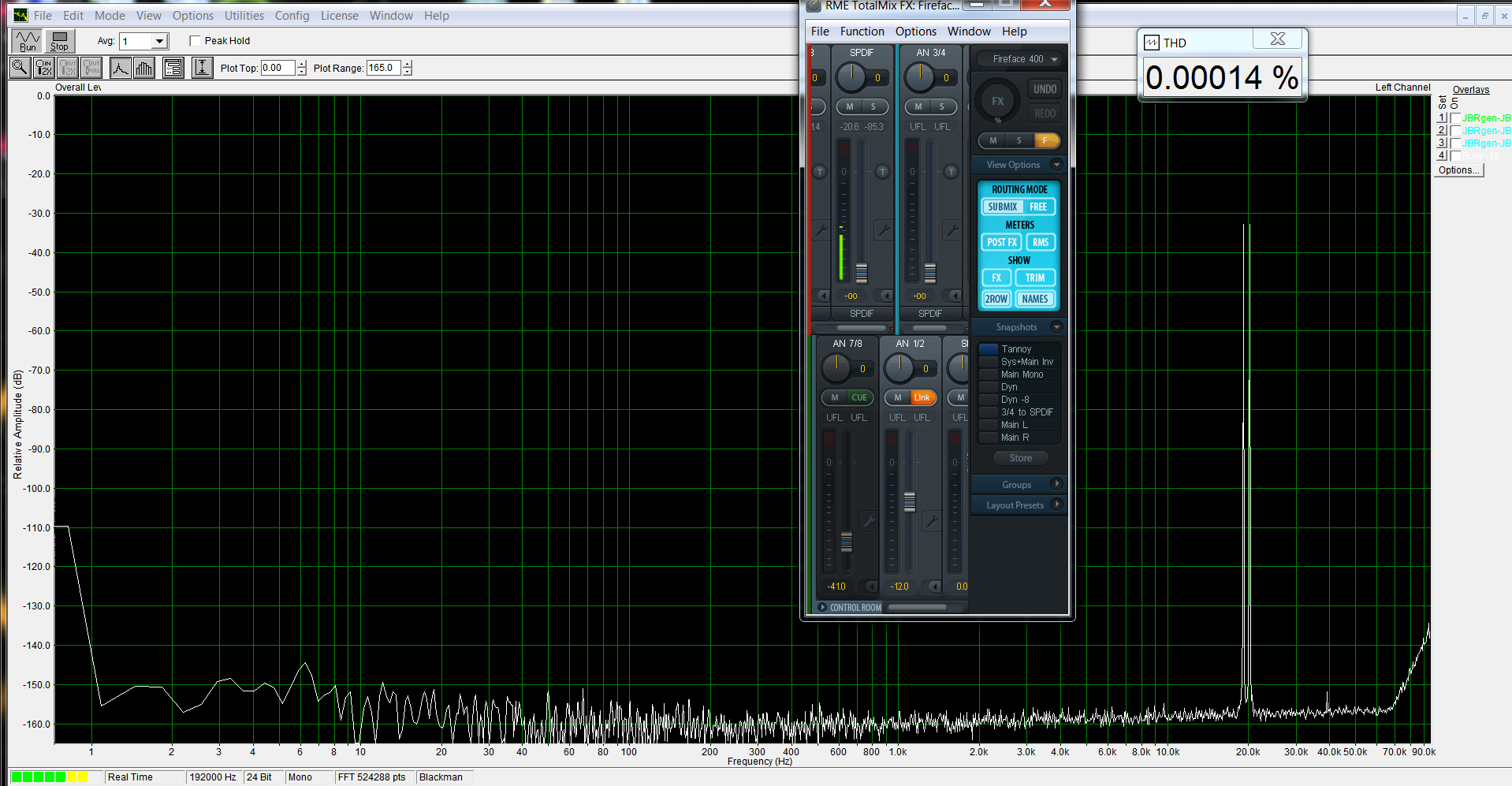Click wrench settings icon on TotalMix AN 1/2 channel

932,520
